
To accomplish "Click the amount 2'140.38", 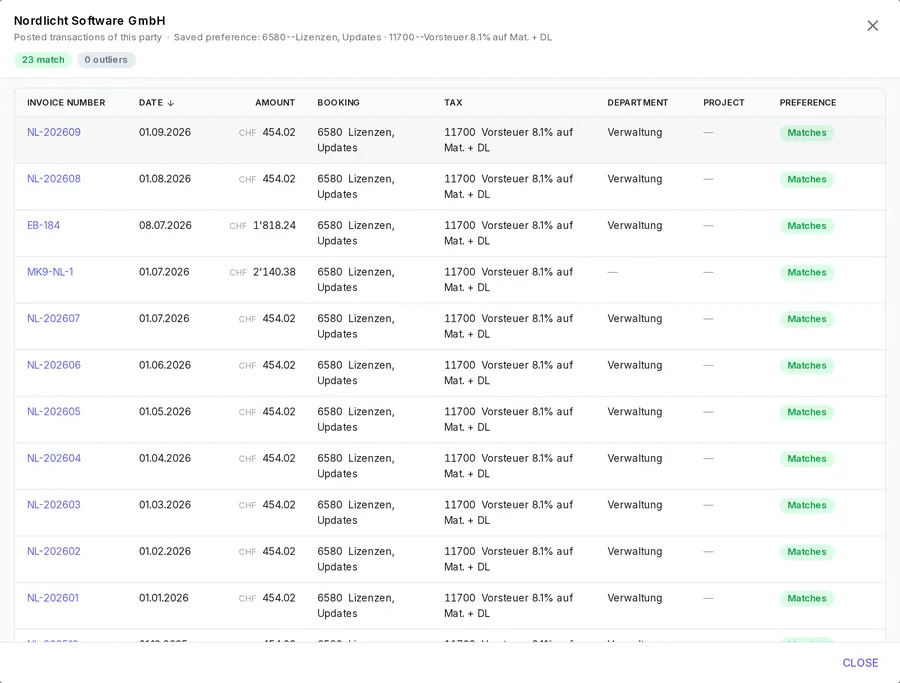I will tap(274, 271).
